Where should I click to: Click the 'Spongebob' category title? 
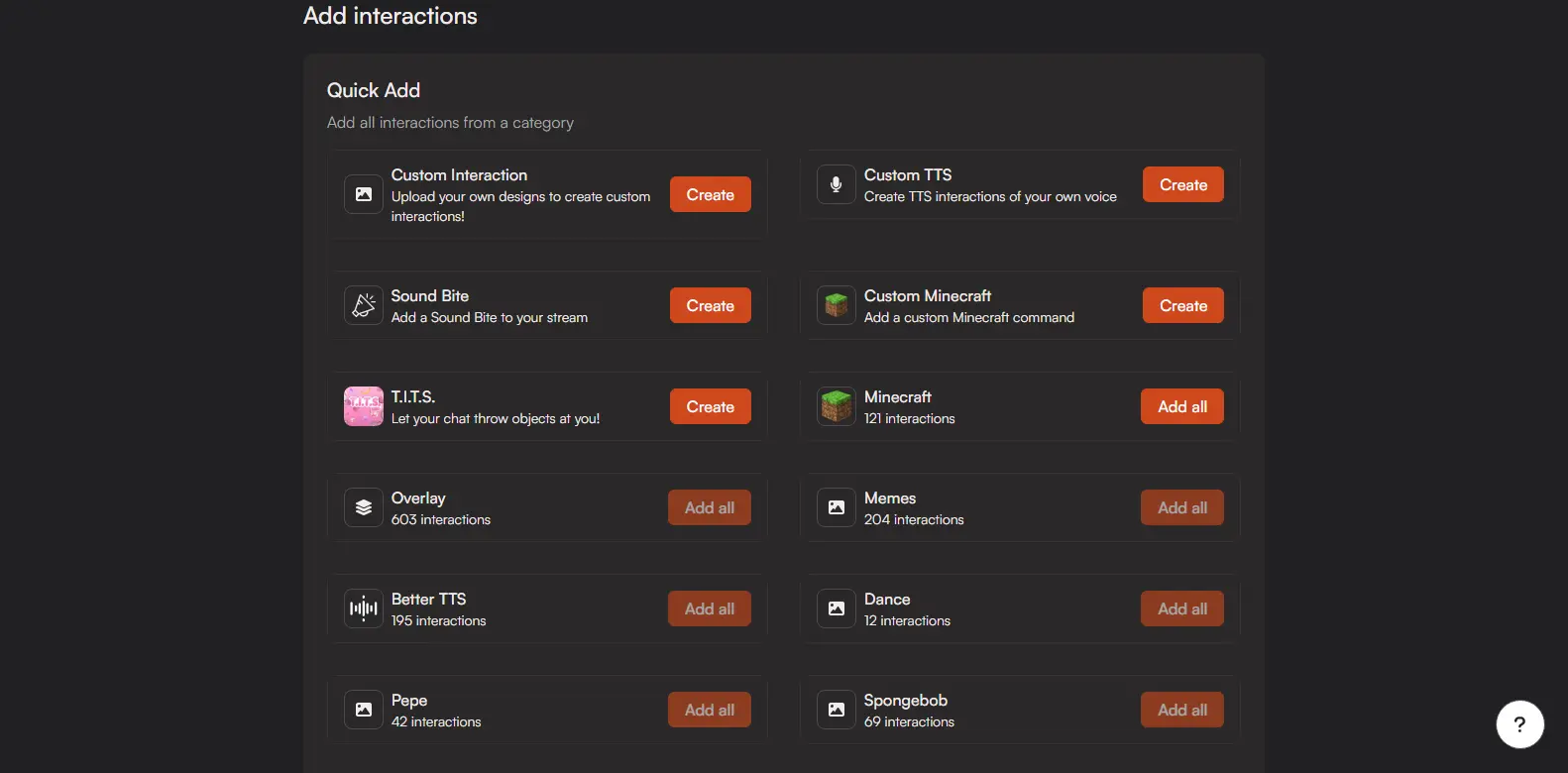(x=906, y=701)
